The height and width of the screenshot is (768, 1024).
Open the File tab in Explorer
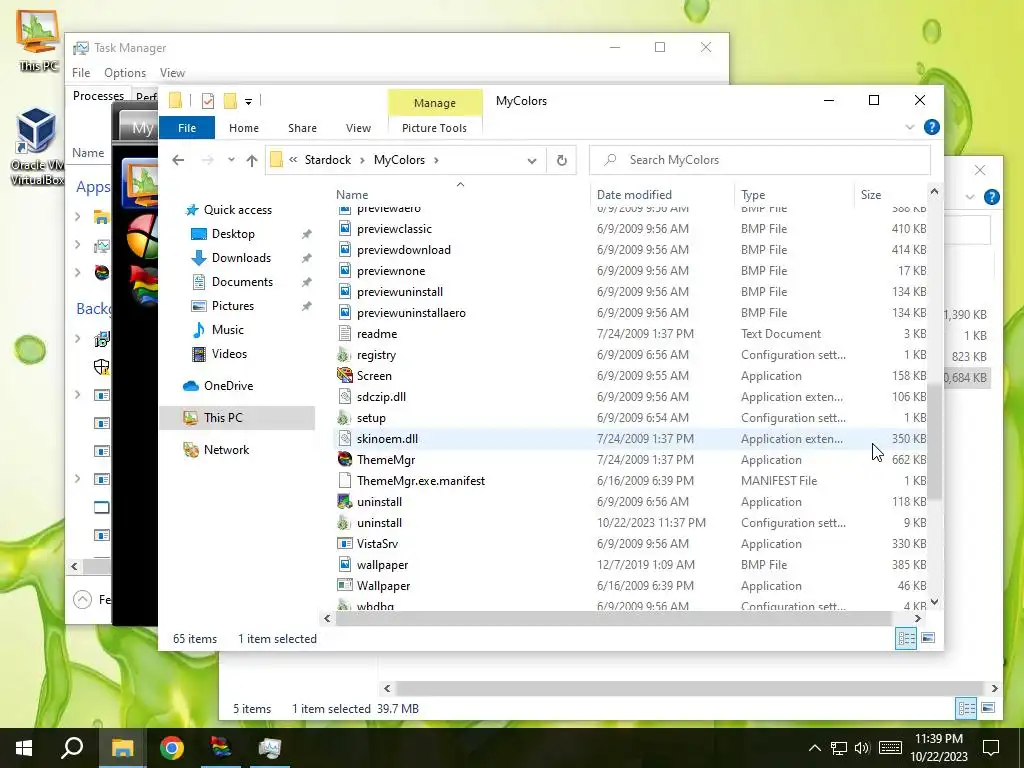point(187,128)
